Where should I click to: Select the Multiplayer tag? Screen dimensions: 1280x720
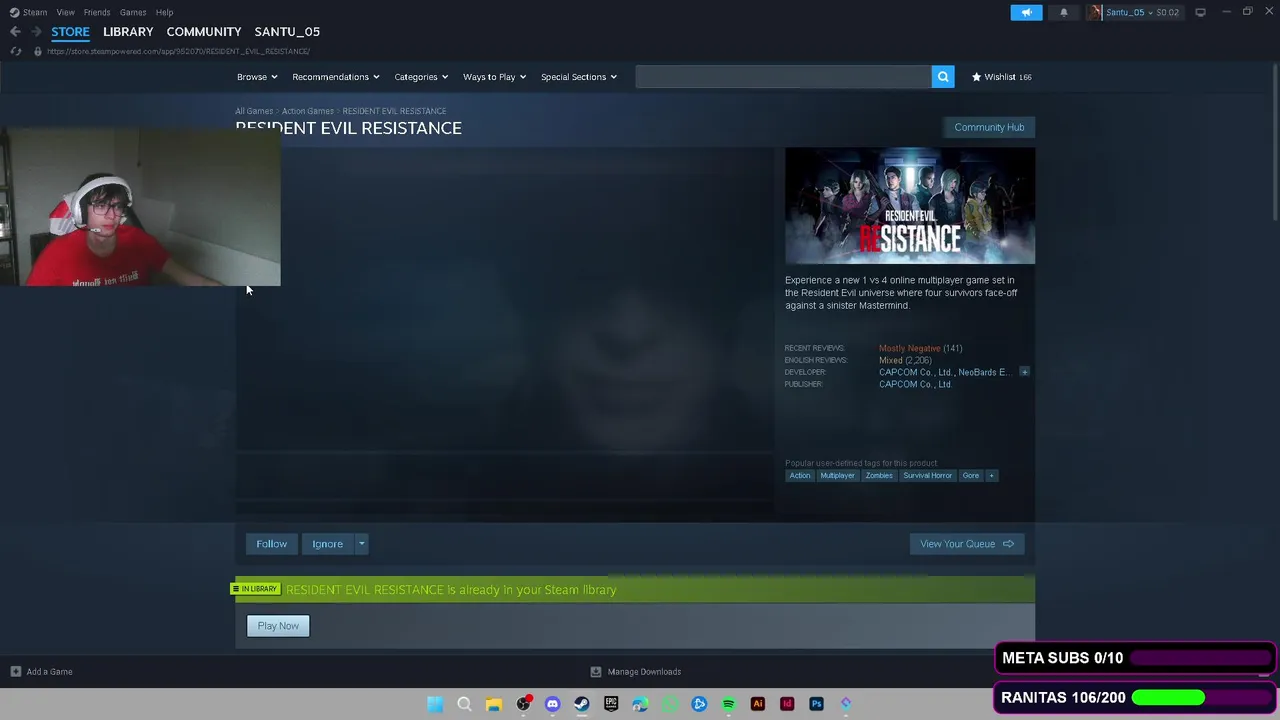[837, 476]
